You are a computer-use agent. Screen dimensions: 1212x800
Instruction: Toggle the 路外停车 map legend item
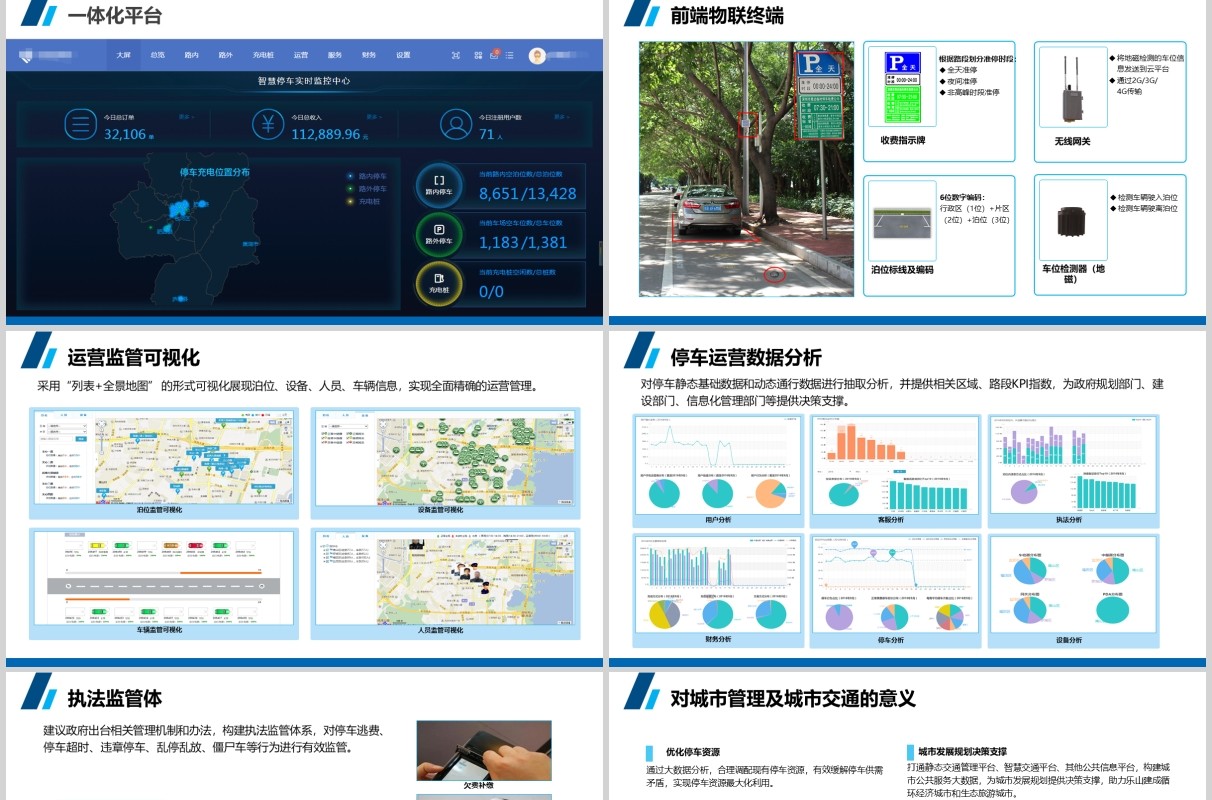(367, 188)
